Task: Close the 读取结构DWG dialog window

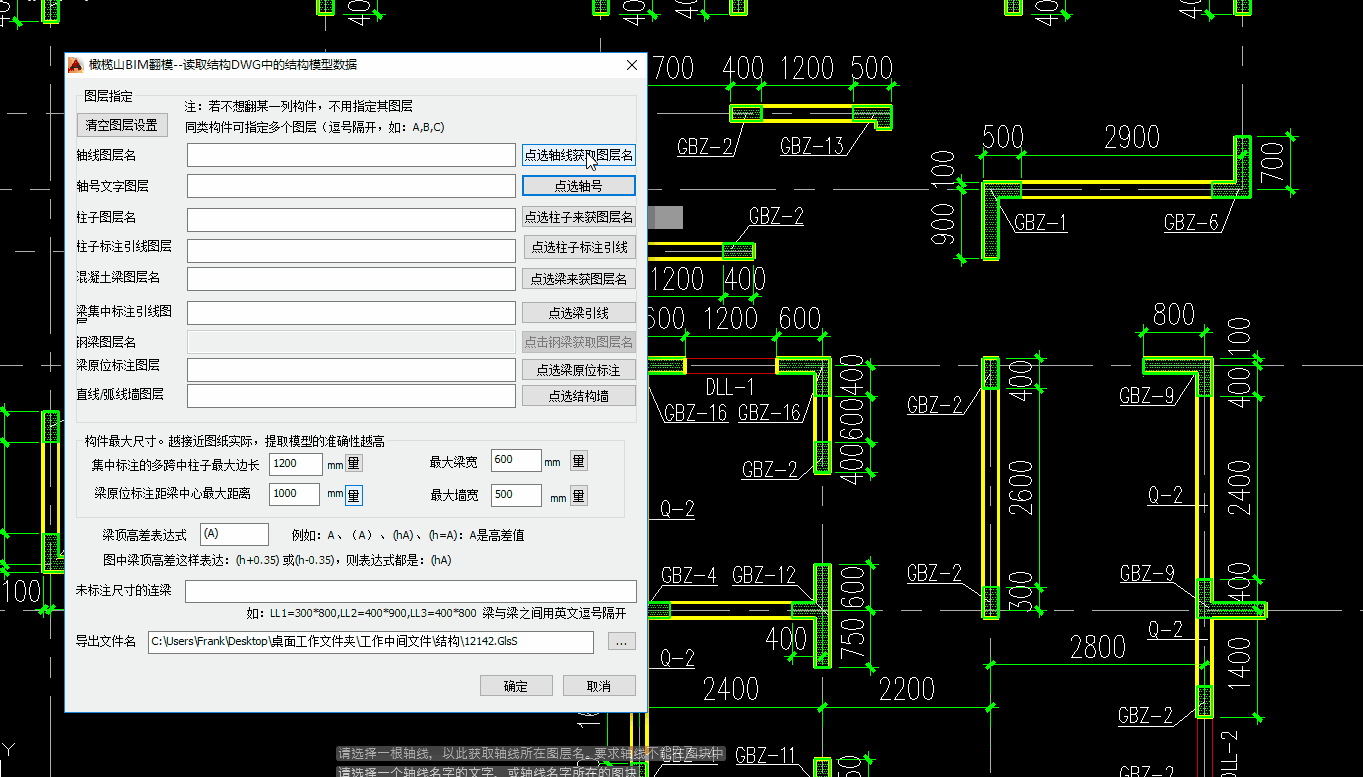Action: pos(631,65)
